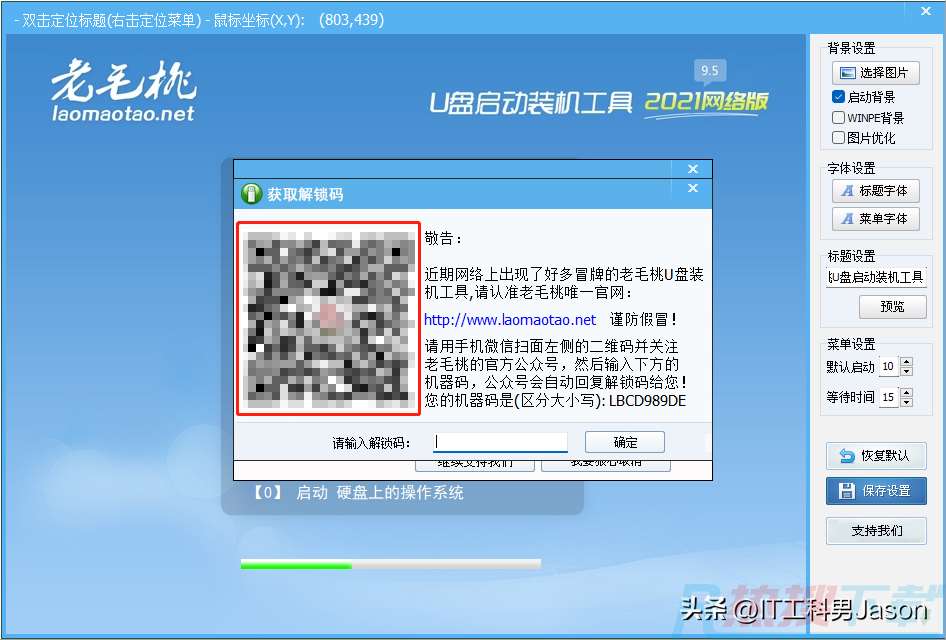Click the 9.5 version bubble
This screenshot has height=640, width=946.
pos(710,72)
